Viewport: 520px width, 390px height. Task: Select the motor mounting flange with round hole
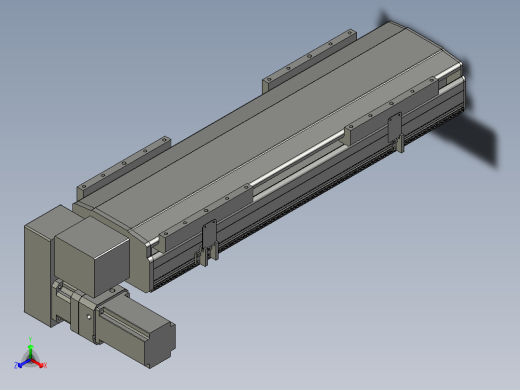pos(88,316)
